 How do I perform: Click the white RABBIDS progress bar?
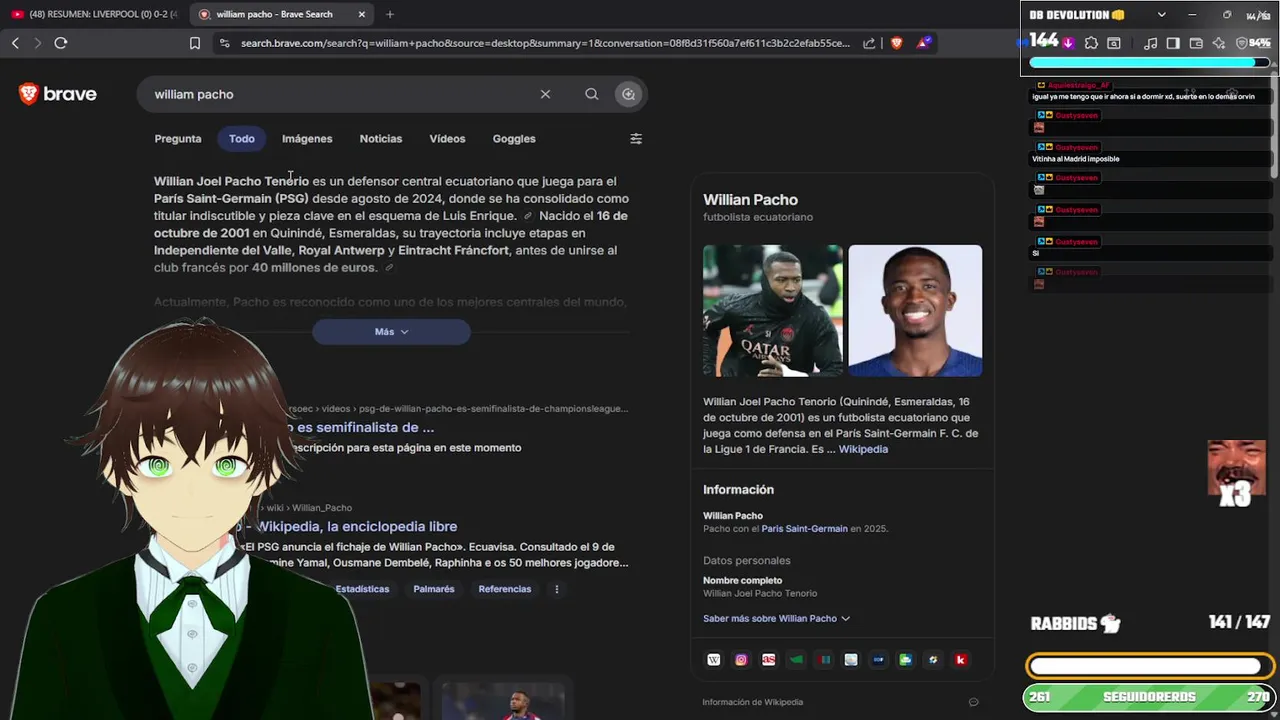click(x=1150, y=666)
